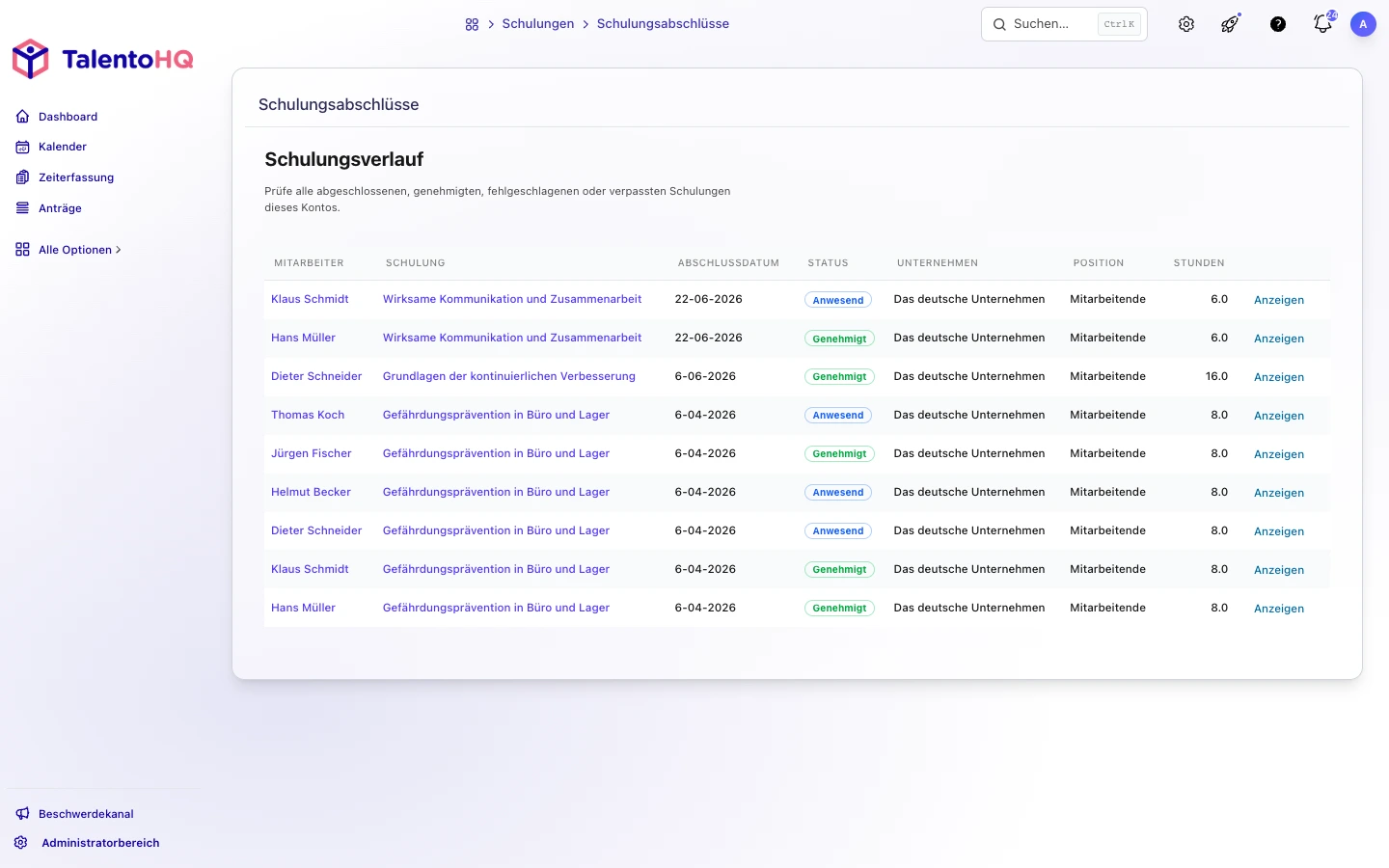Click the MITARBEITER column header
The image size is (1389, 868).
(309, 263)
